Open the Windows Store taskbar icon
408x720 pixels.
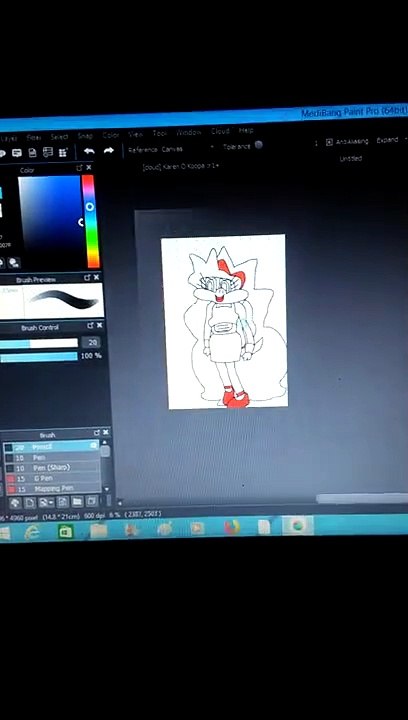coord(65,531)
